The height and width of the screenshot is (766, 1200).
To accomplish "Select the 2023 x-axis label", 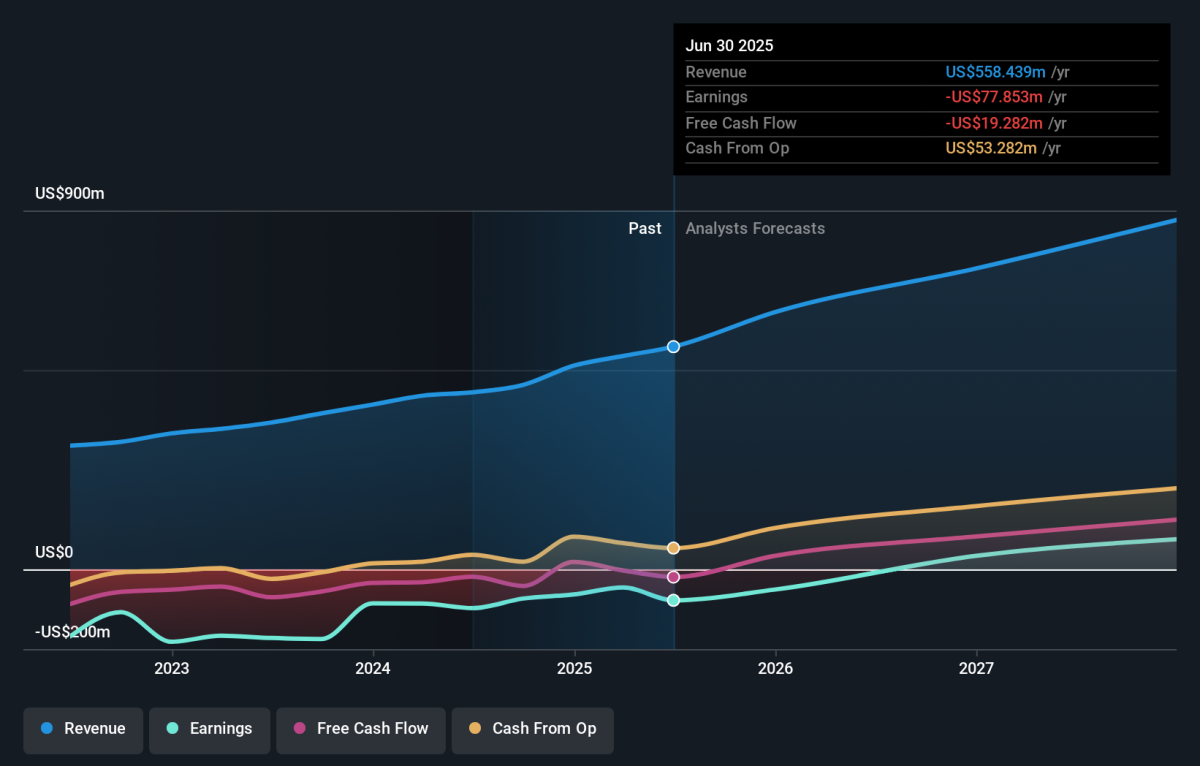I will click(172, 668).
